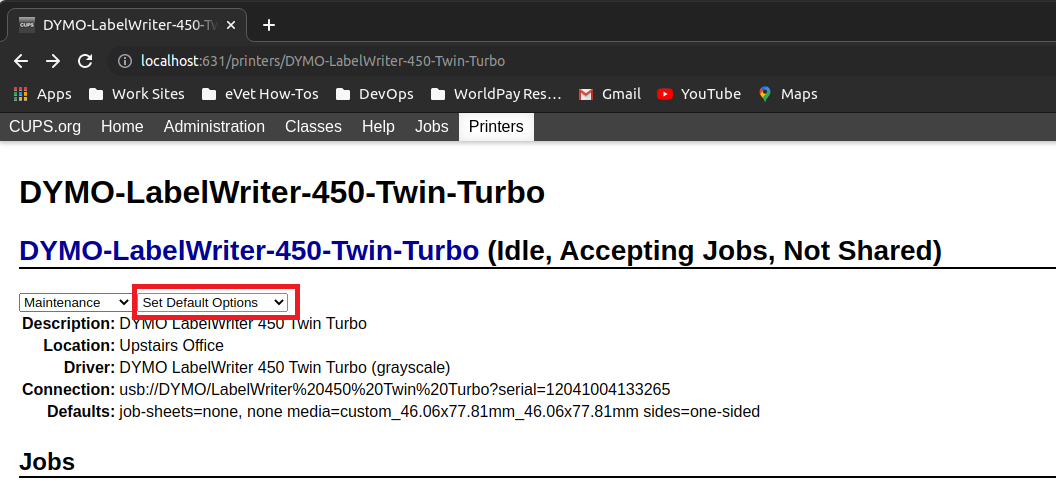Expand the Maintenance dropdown
This screenshot has width=1056, height=492.
75,303
